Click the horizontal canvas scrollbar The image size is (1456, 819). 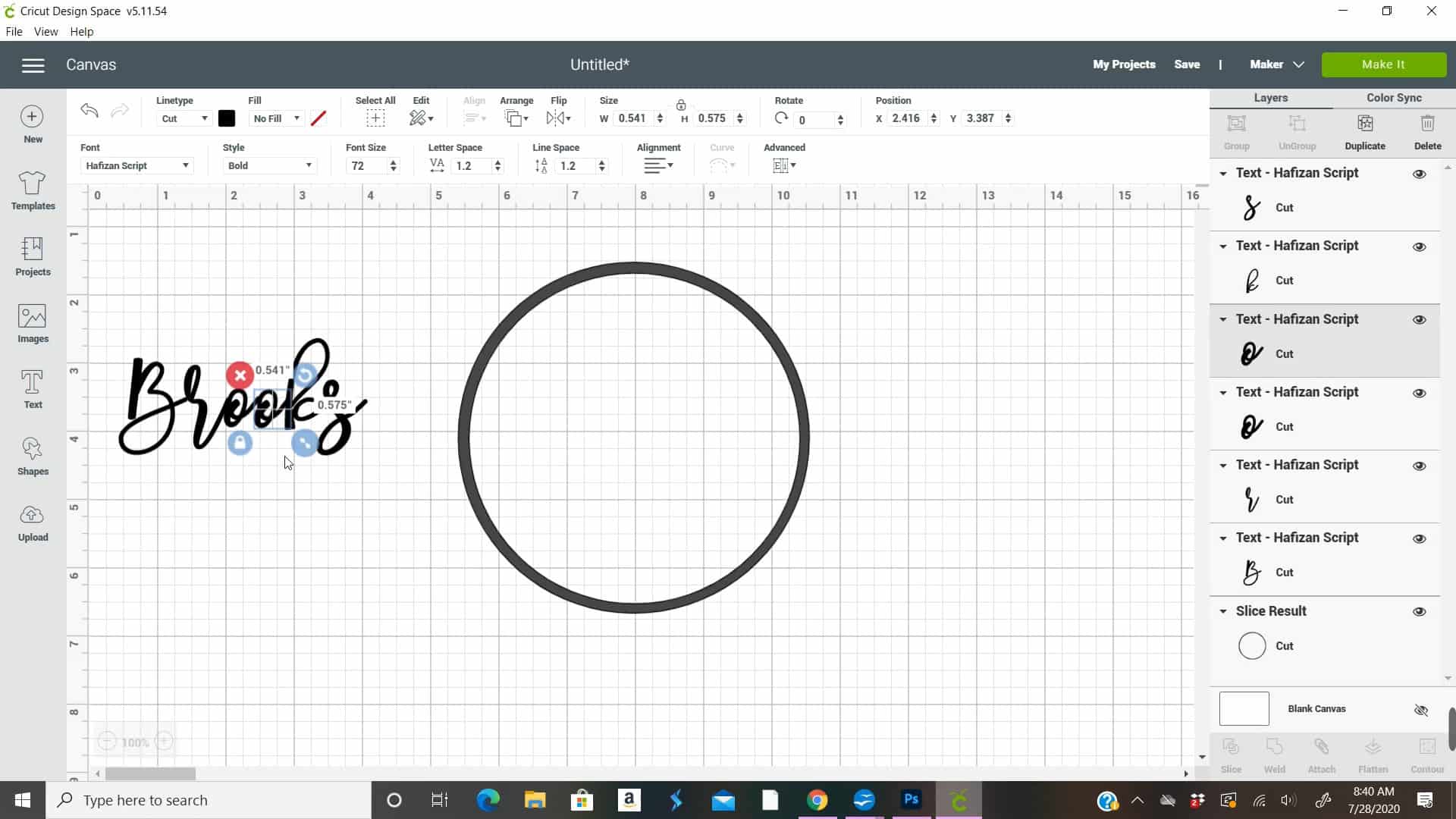pyautogui.click(x=150, y=773)
